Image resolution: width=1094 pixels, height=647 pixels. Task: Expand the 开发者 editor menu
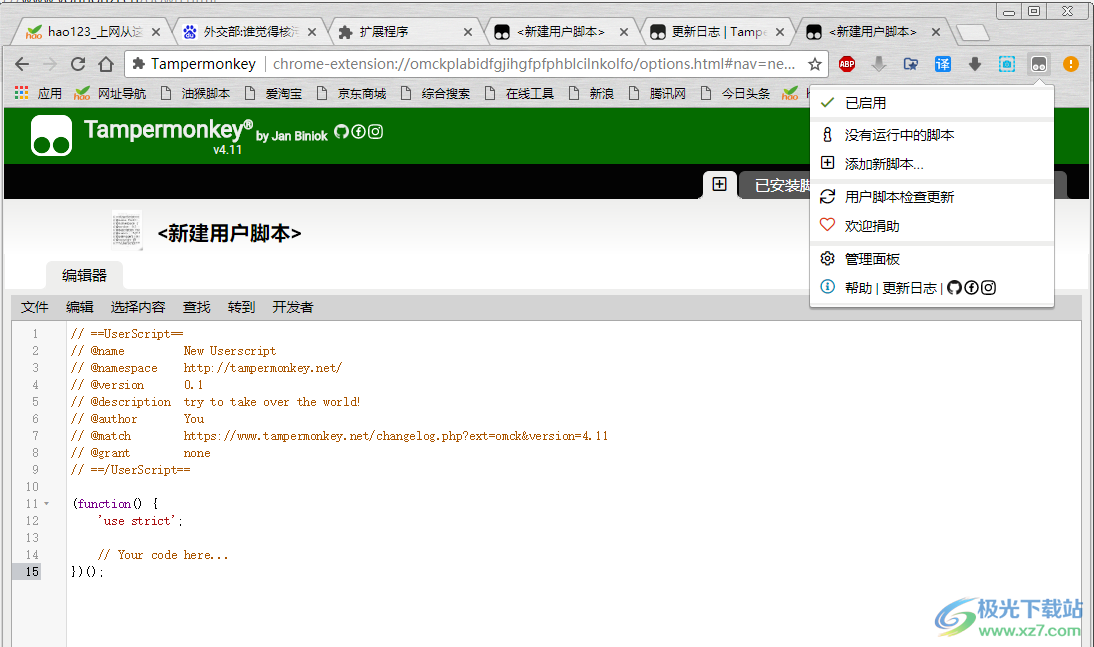click(292, 307)
